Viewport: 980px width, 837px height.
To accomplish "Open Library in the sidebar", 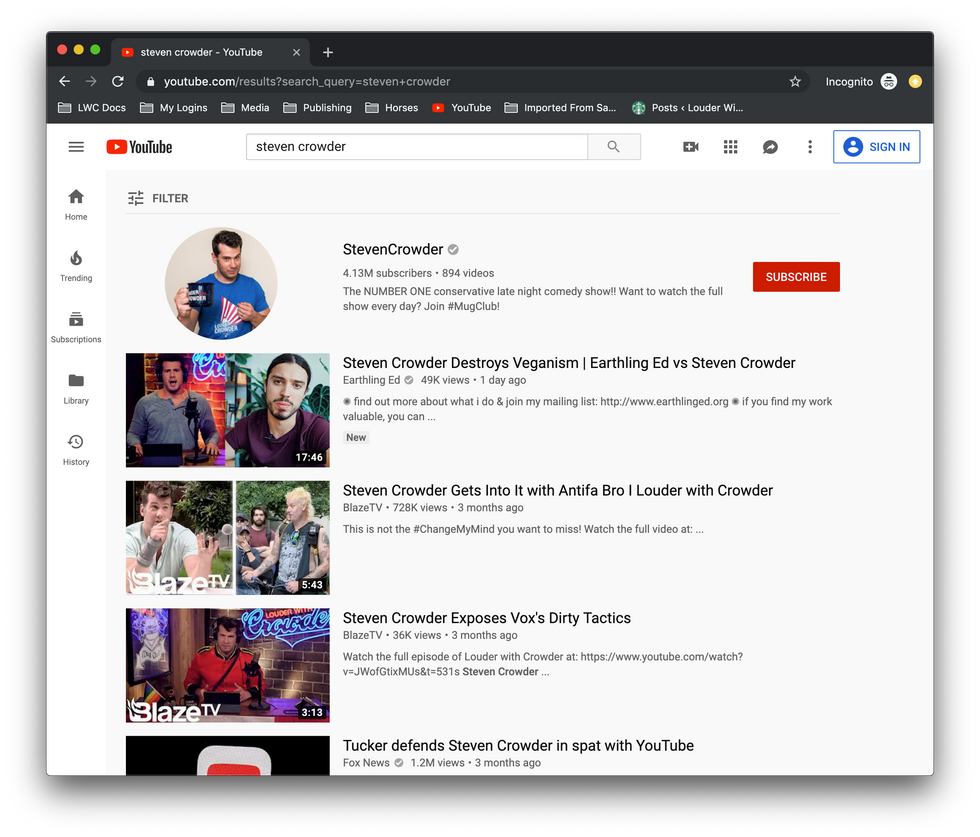I will 76,388.
